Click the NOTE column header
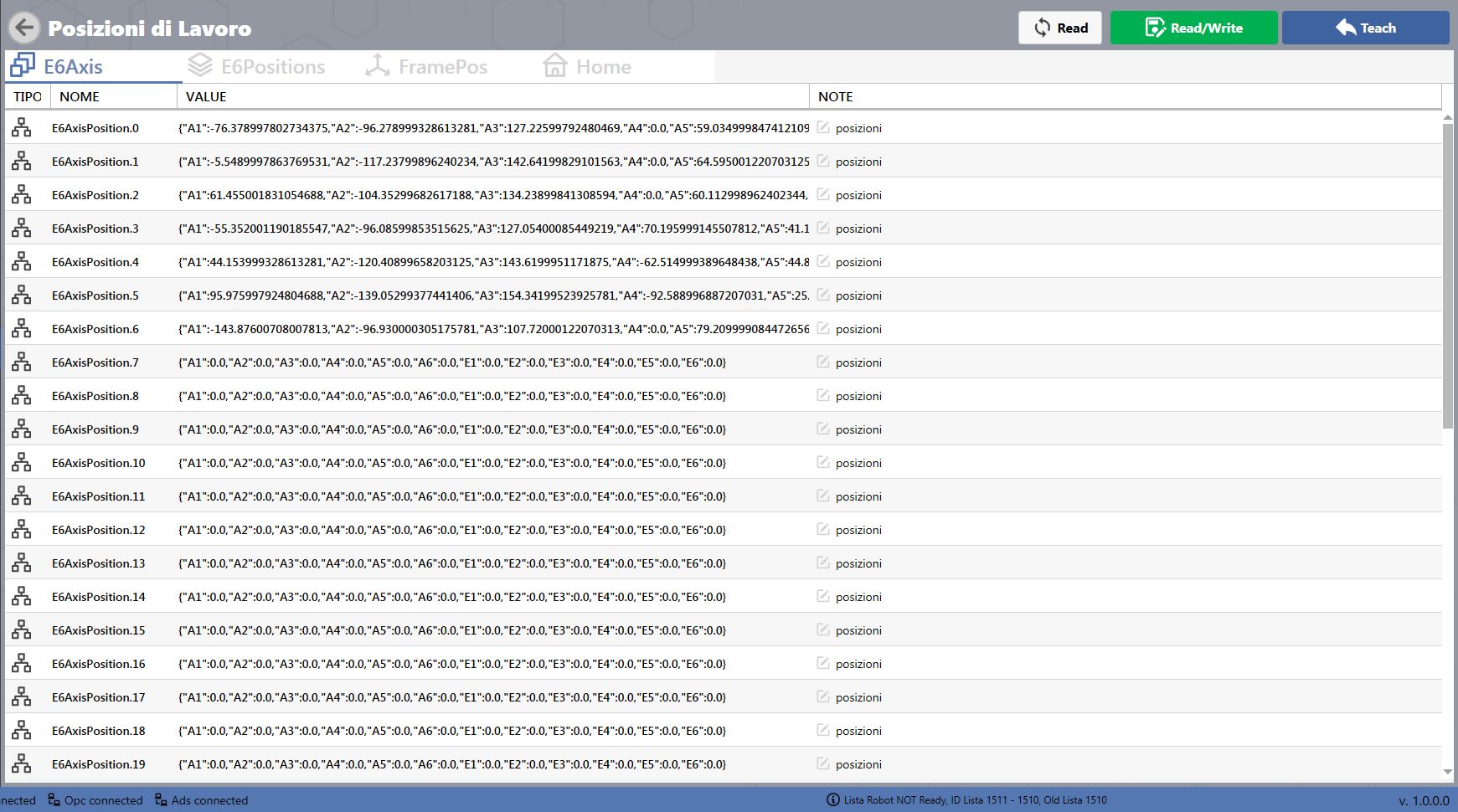Viewport: 1458px width, 812px height. pyautogui.click(x=1126, y=96)
